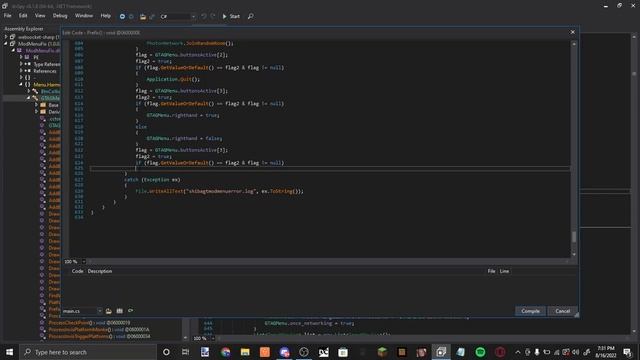Open the C# language dropdown
The height and width of the screenshot is (360, 640).
coord(177,16)
